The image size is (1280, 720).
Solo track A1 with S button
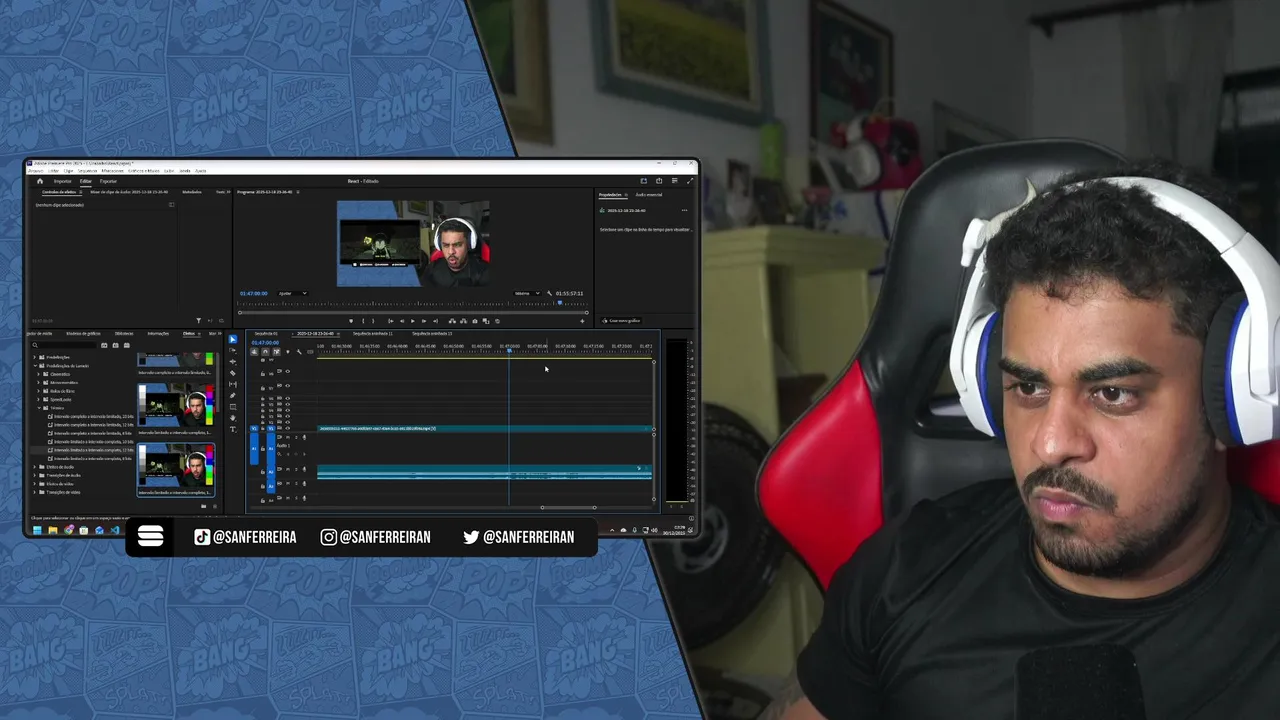point(296,437)
